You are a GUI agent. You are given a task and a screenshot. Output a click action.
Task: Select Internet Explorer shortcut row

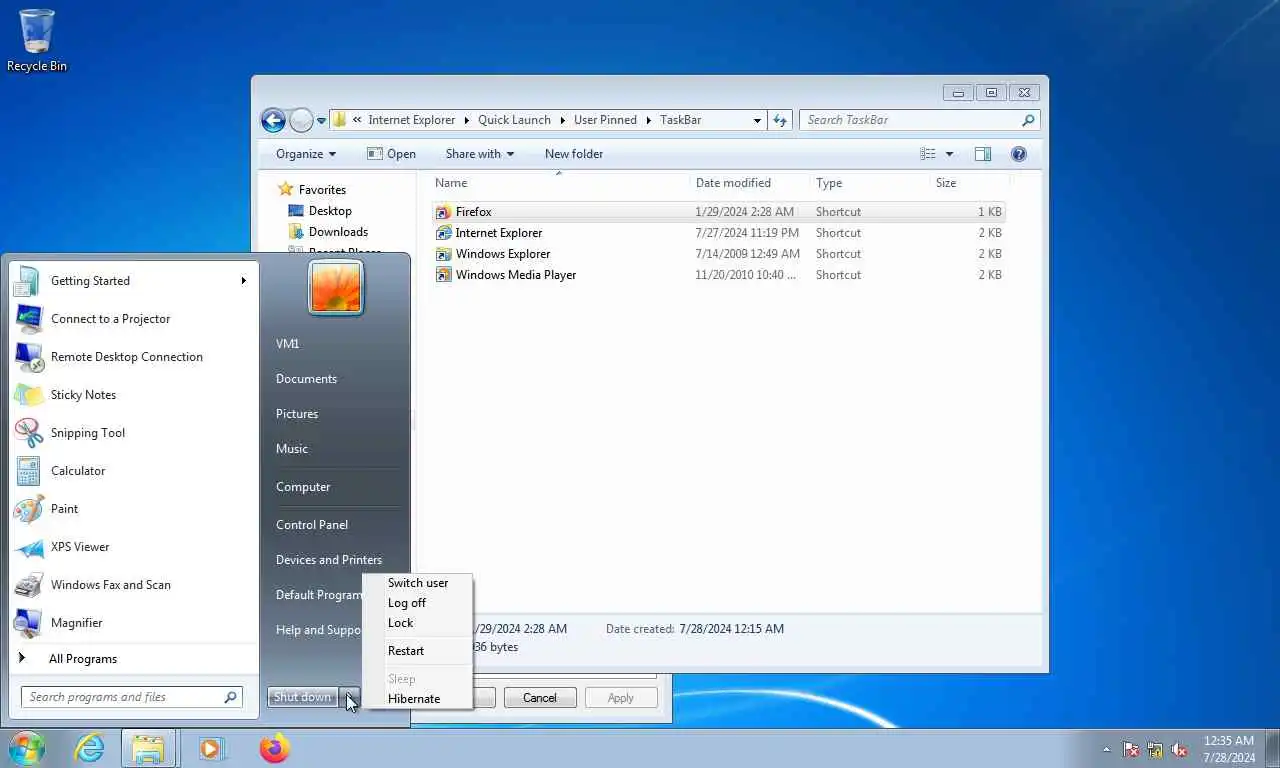[x=720, y=233]
